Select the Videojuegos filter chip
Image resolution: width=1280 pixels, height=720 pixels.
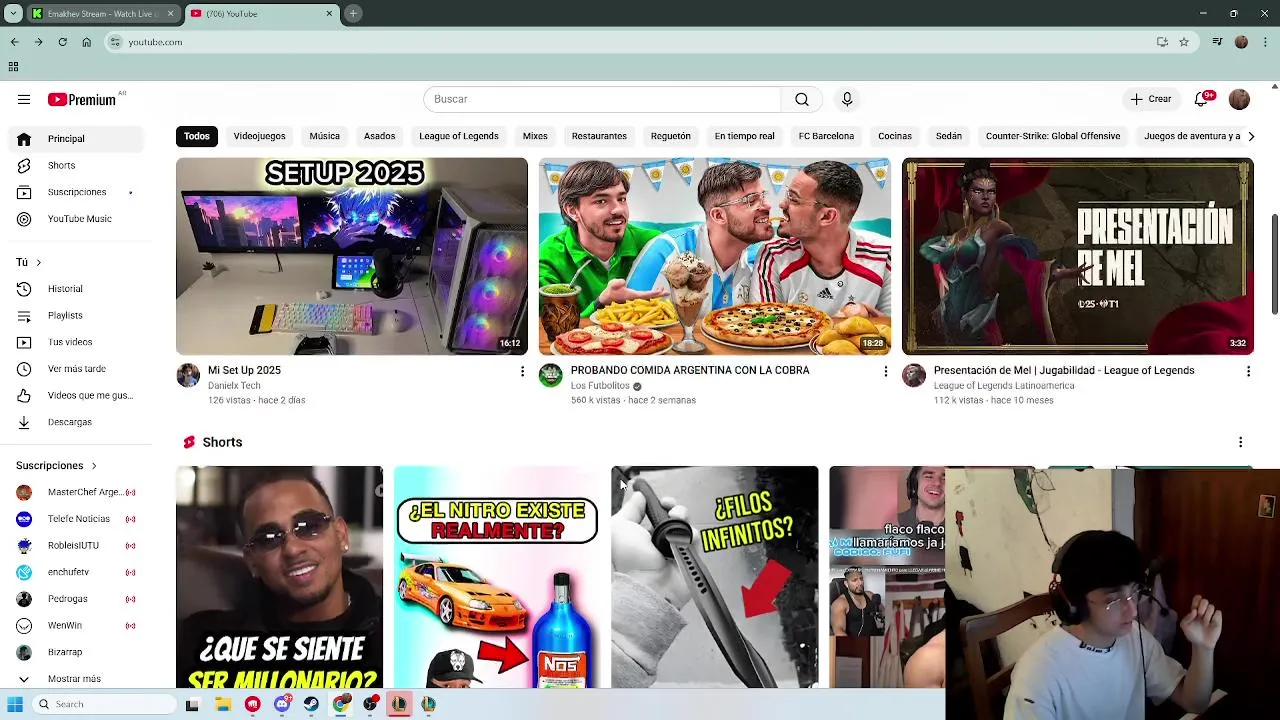point(260,136)
